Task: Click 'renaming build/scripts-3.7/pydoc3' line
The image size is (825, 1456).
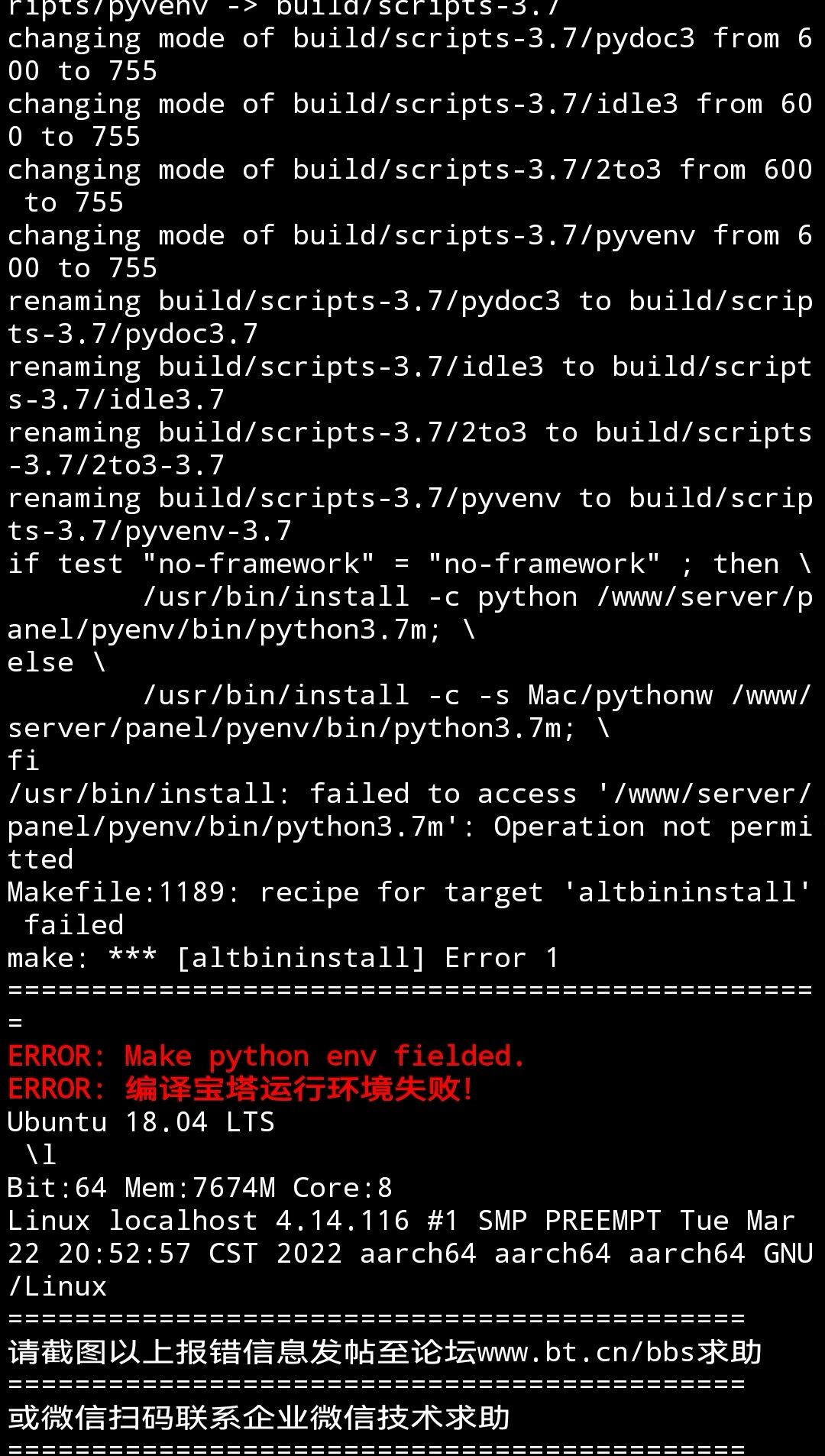Action: 409,317
